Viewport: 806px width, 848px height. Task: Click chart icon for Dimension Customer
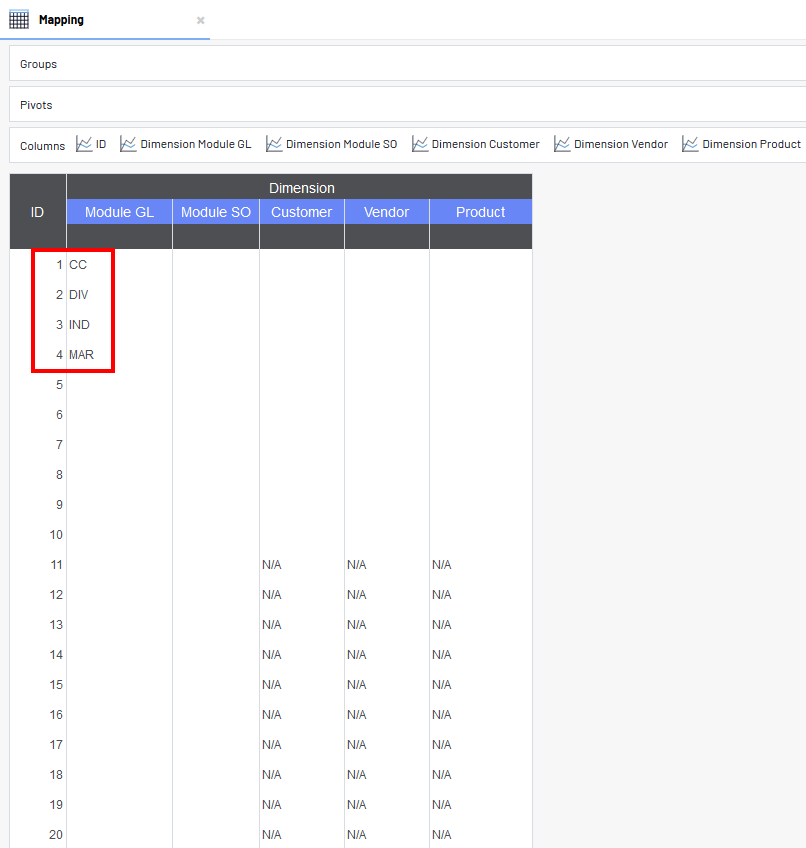coord(420,144)
